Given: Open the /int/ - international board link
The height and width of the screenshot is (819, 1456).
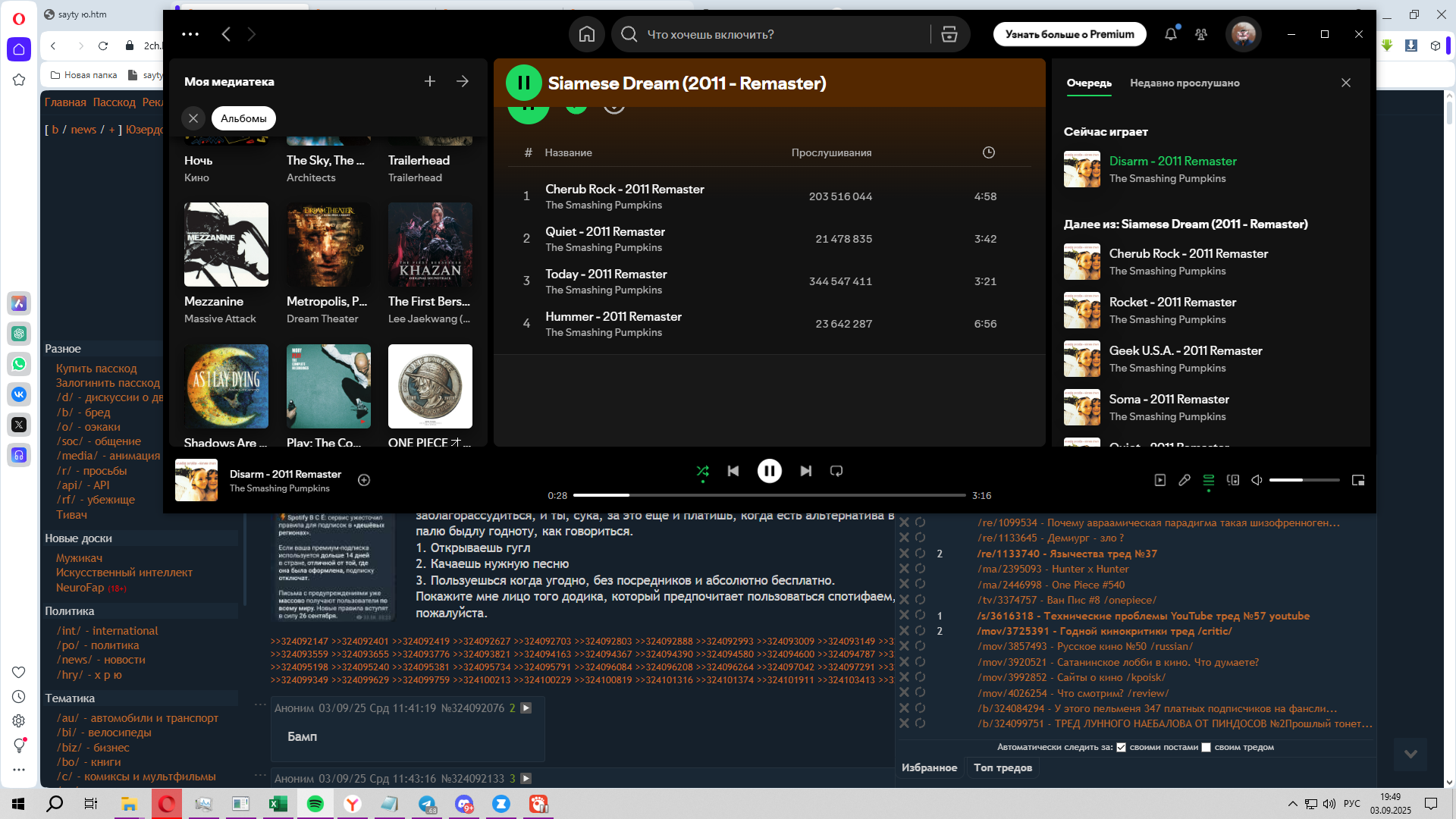Looking at the screenshot, I should pyautogui.click(x=107, y=631).
